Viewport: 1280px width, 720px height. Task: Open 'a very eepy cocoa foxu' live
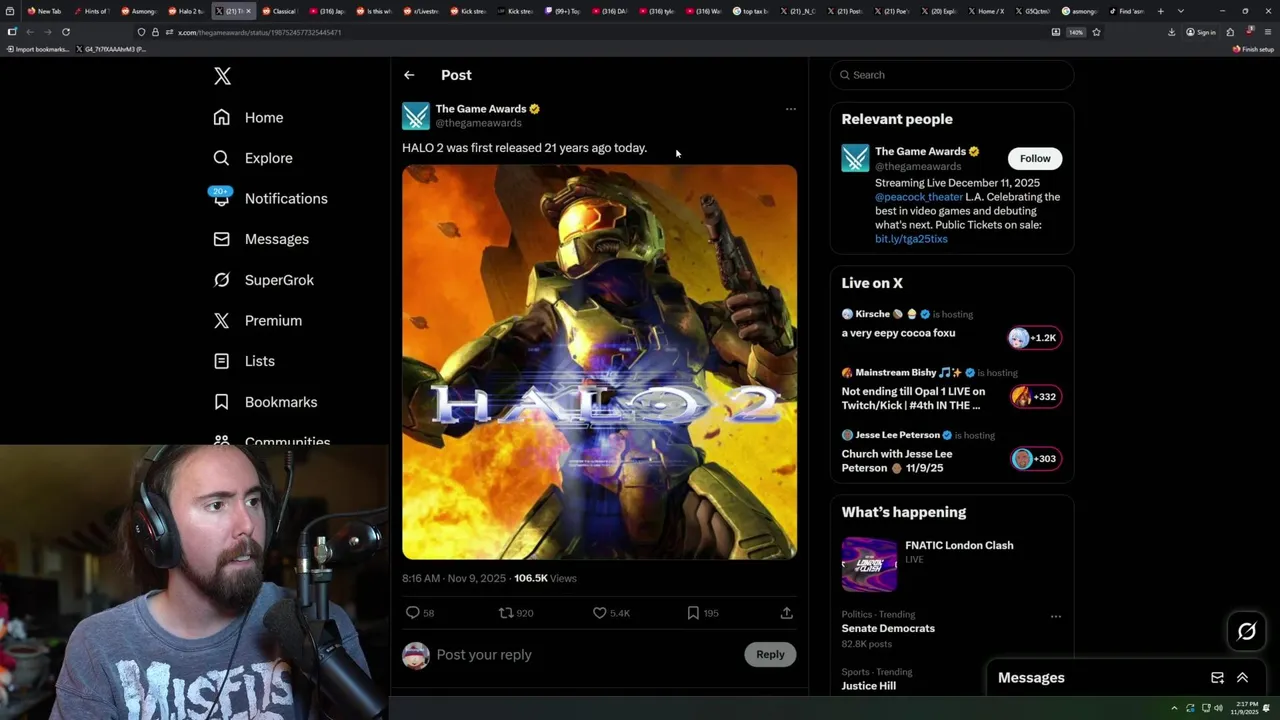[x=898, y=333]
